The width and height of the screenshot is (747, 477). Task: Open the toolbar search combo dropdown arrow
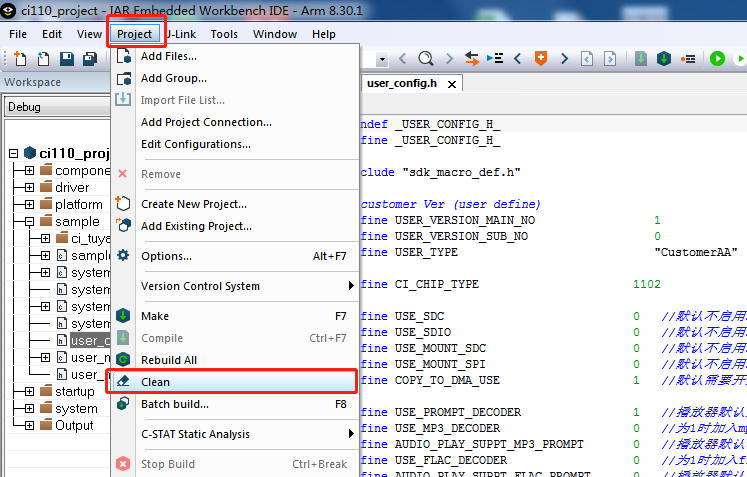(x=382, y=60)
